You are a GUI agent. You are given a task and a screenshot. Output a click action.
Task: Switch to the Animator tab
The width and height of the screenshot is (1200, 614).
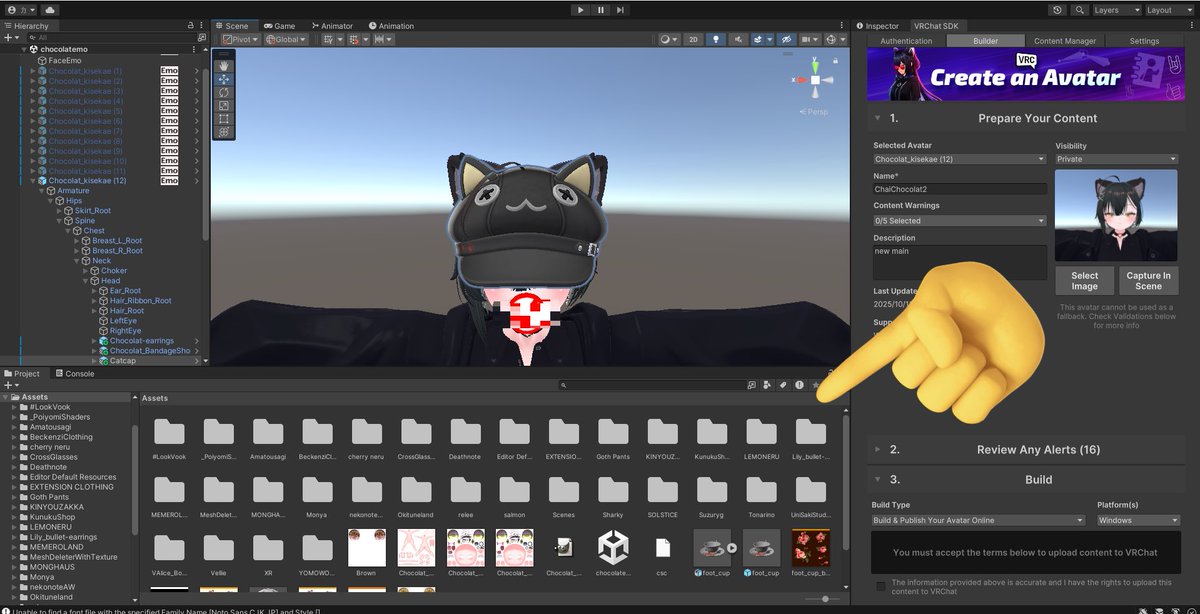[331, 26]
